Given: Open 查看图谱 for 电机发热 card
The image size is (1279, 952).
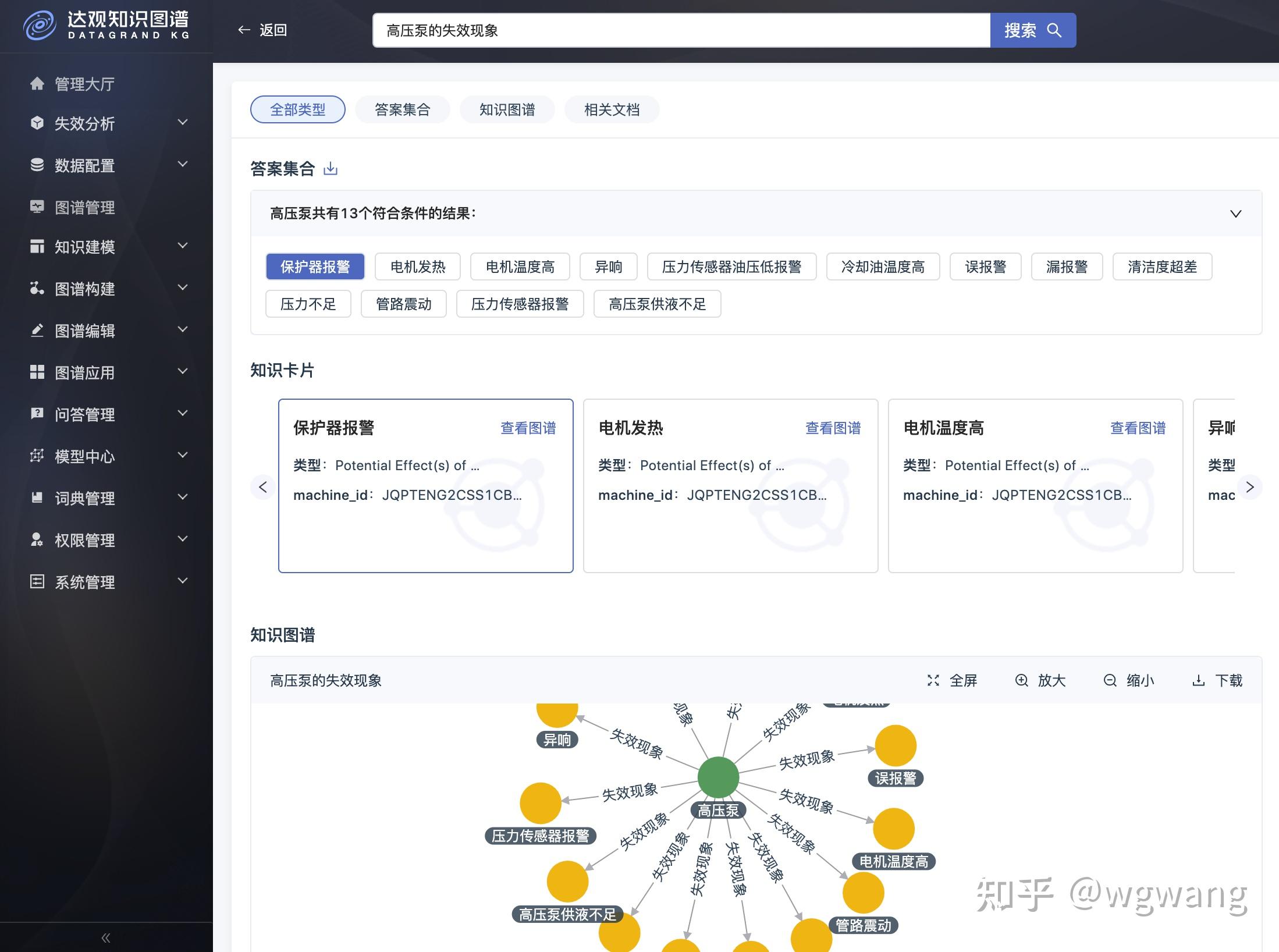Looking at the screenshot, I should pyautogui.click(x=833, y=428).
